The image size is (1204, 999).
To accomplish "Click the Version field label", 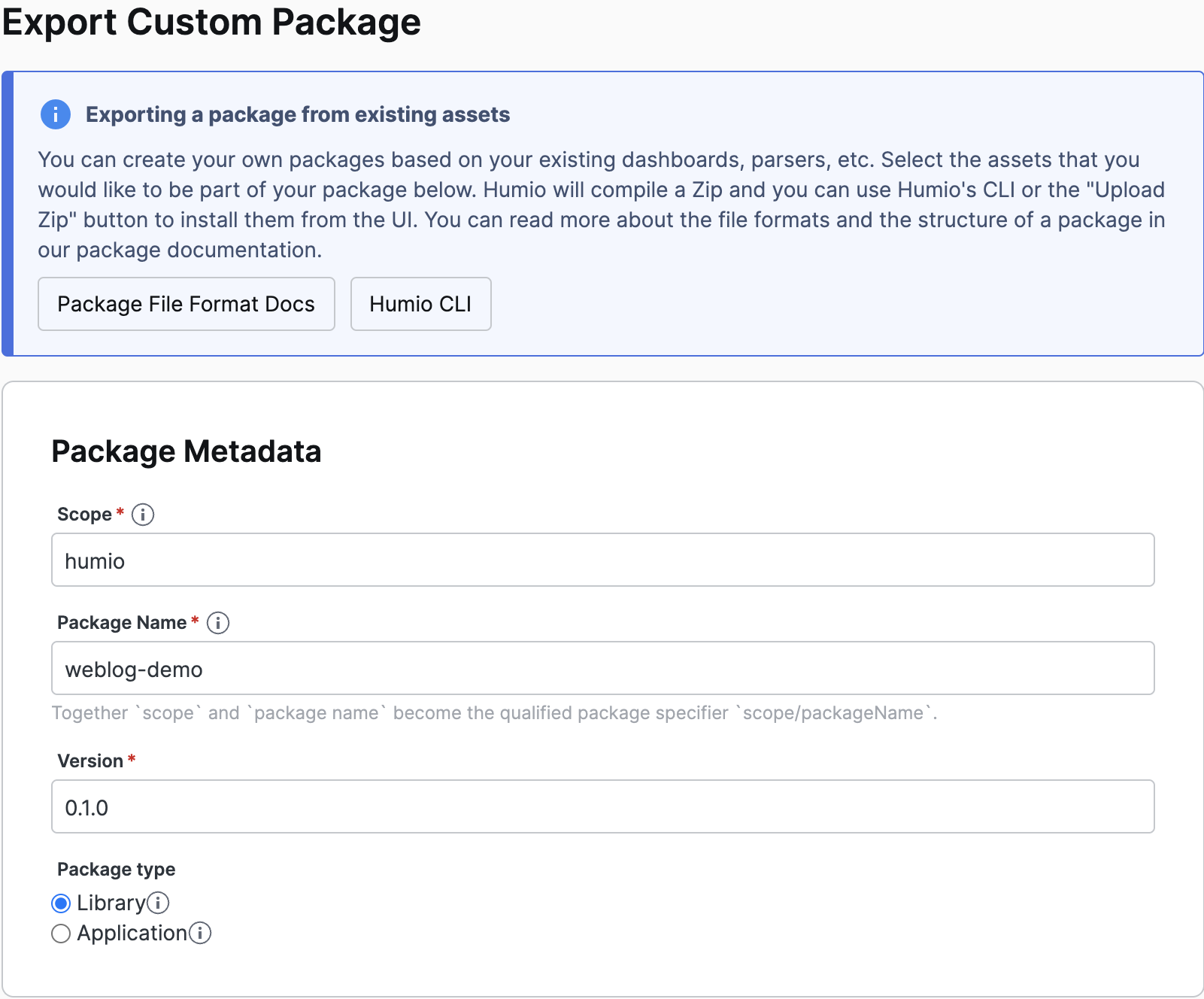I will tap(90, 761).
